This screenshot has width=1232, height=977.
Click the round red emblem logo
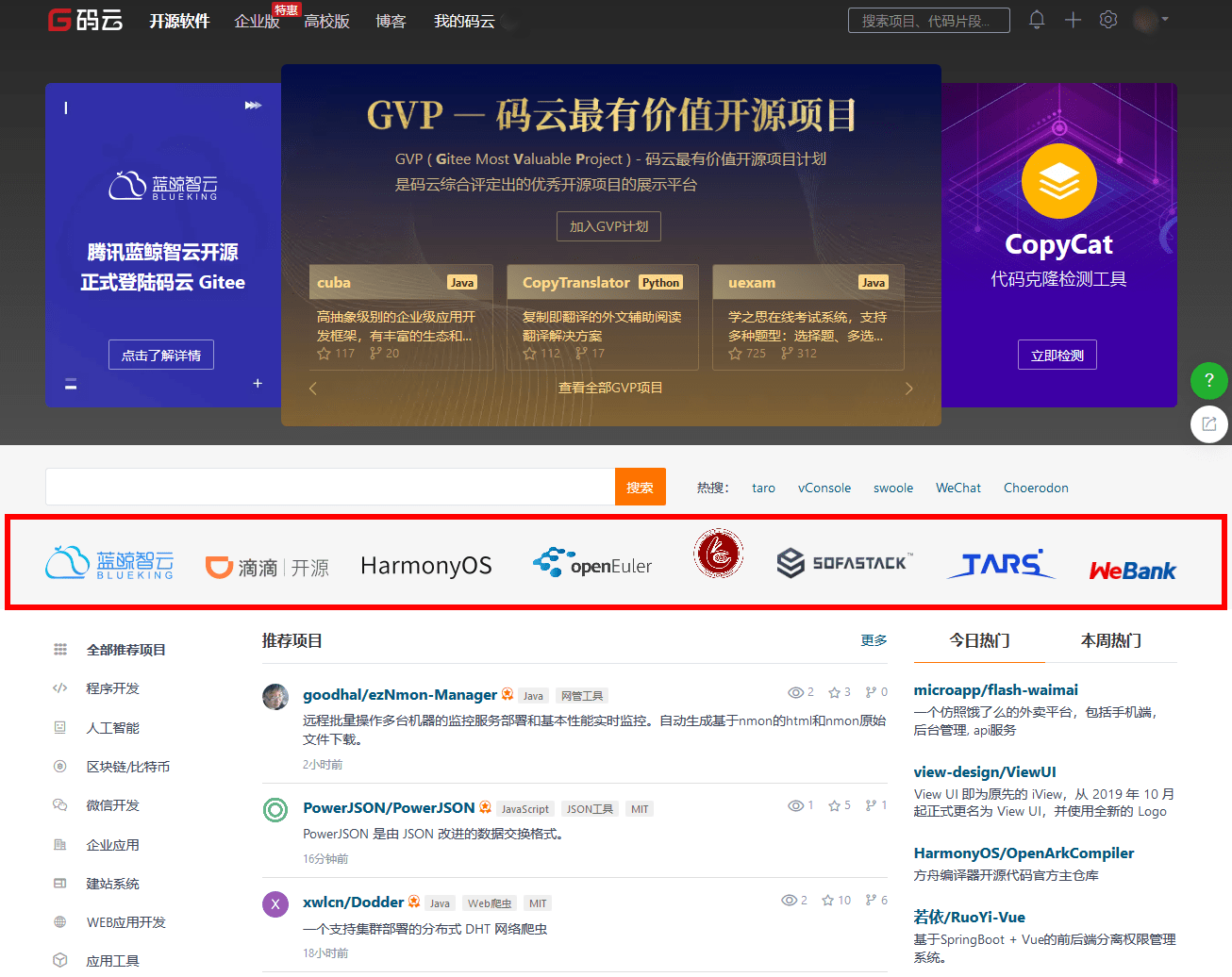pyautogui.click(x=719, y=553)
